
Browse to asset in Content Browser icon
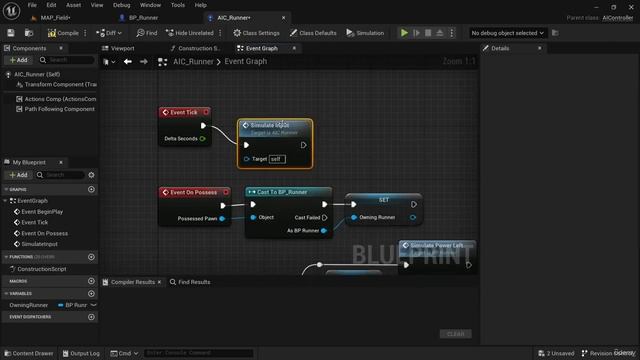[x=29, y=33]
